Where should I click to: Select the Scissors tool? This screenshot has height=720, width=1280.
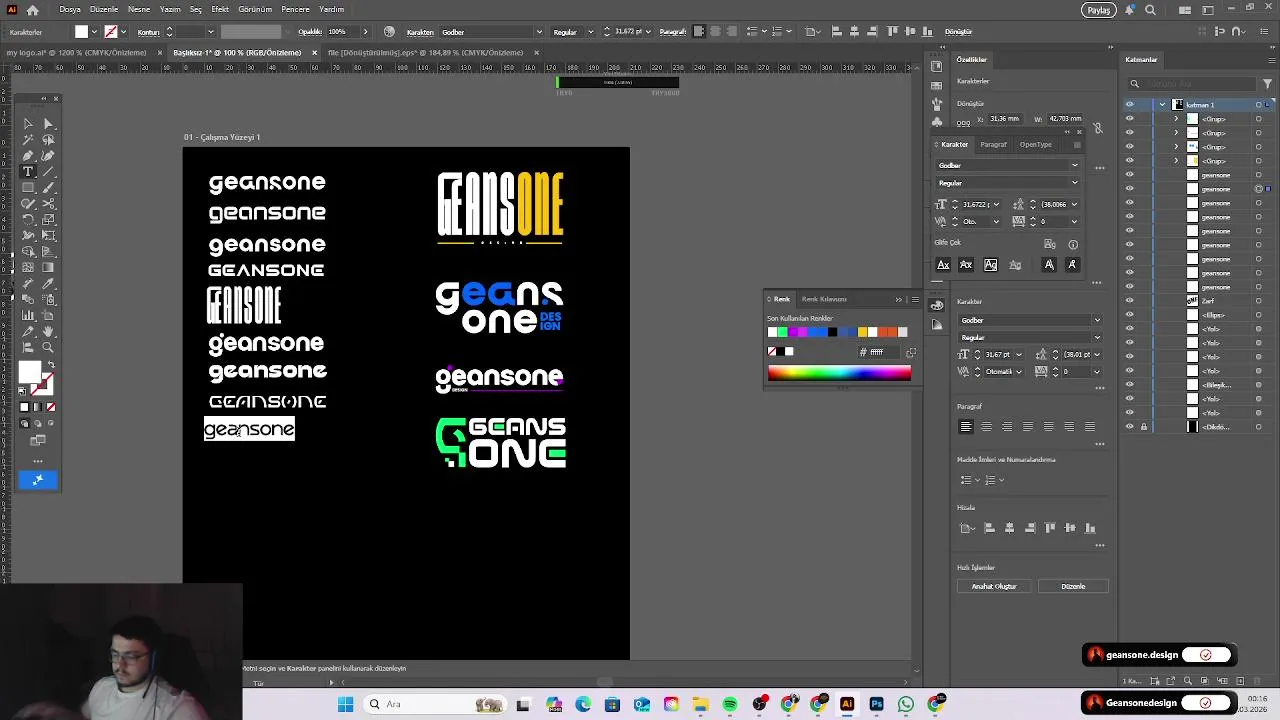[48, 204]
